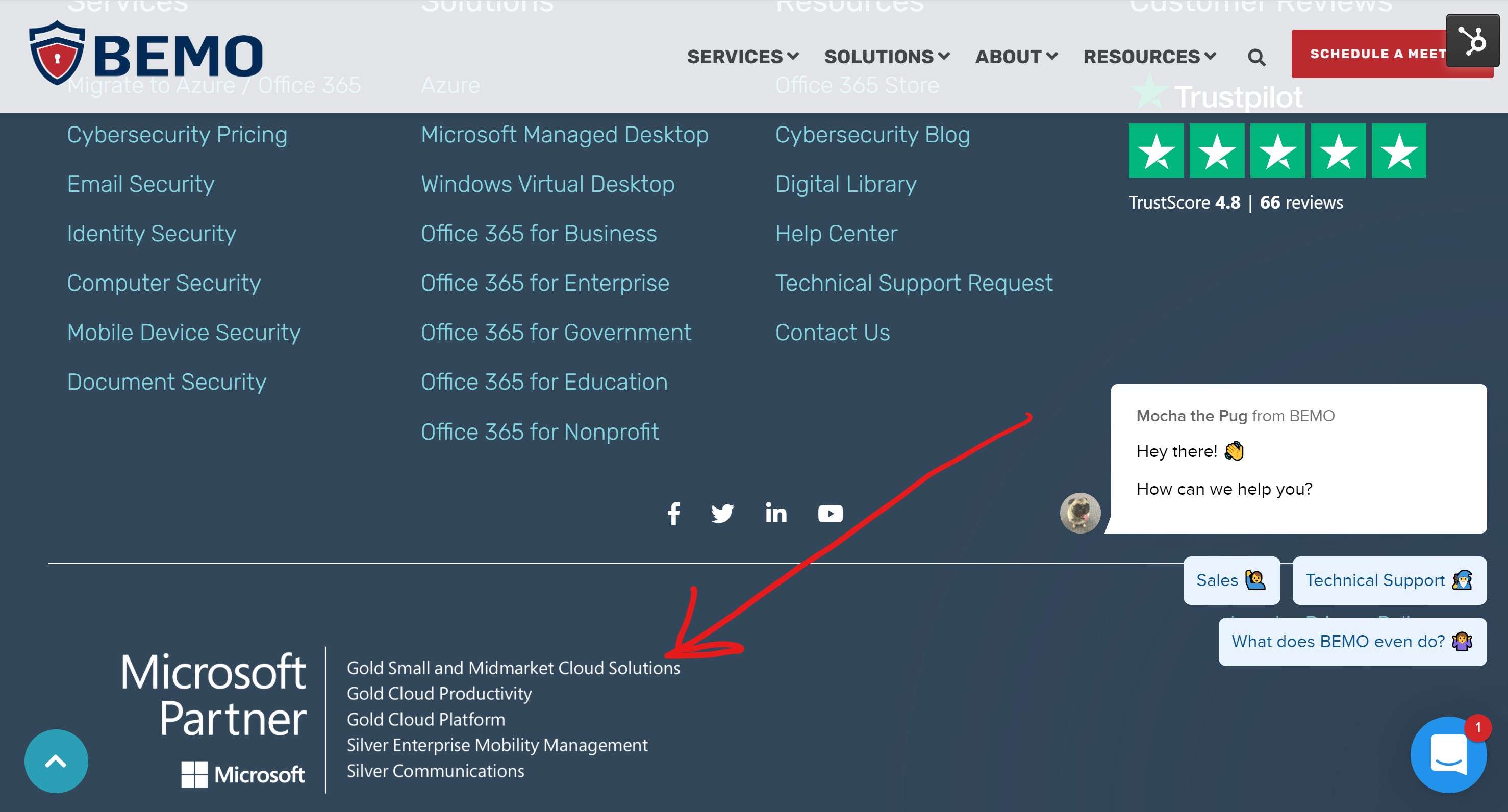Open the chat greeting message bubble
Viewport: 1508px width, 812px height.
tap(1298, 459)
